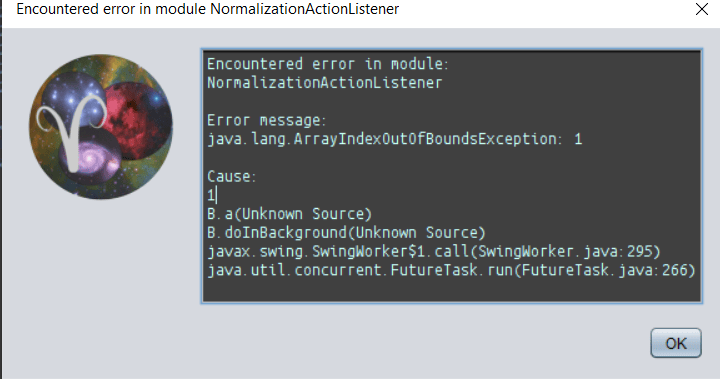Click the 'Error message:' heading line
Screen dimensions: 720x379
coord(266,120)
